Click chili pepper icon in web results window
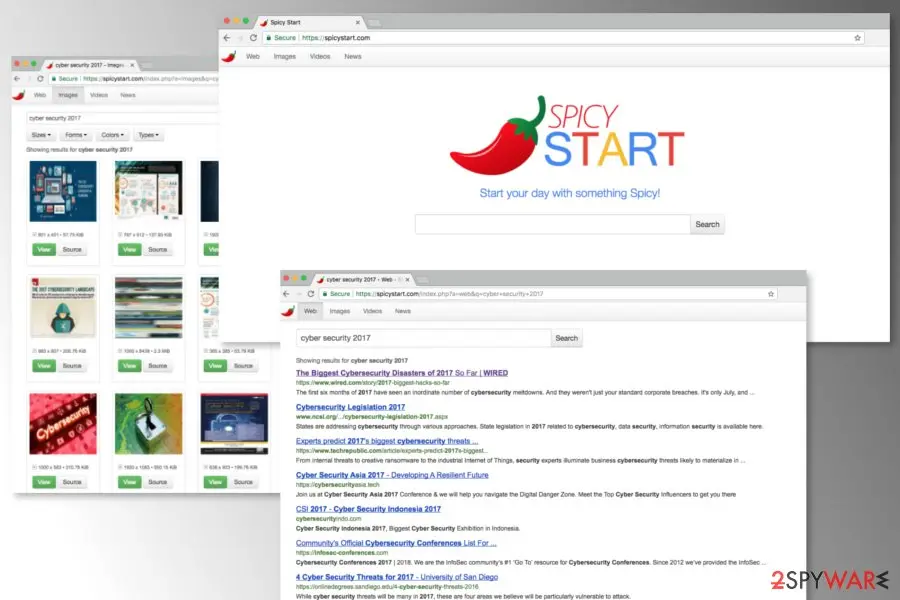Image resolution: width=900 pixels, height=600 pixels. tap(288, 311)
